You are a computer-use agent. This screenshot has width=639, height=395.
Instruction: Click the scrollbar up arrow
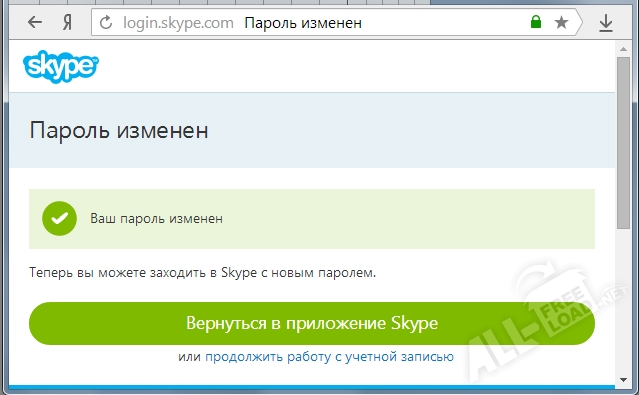click(x=623, y=49)
